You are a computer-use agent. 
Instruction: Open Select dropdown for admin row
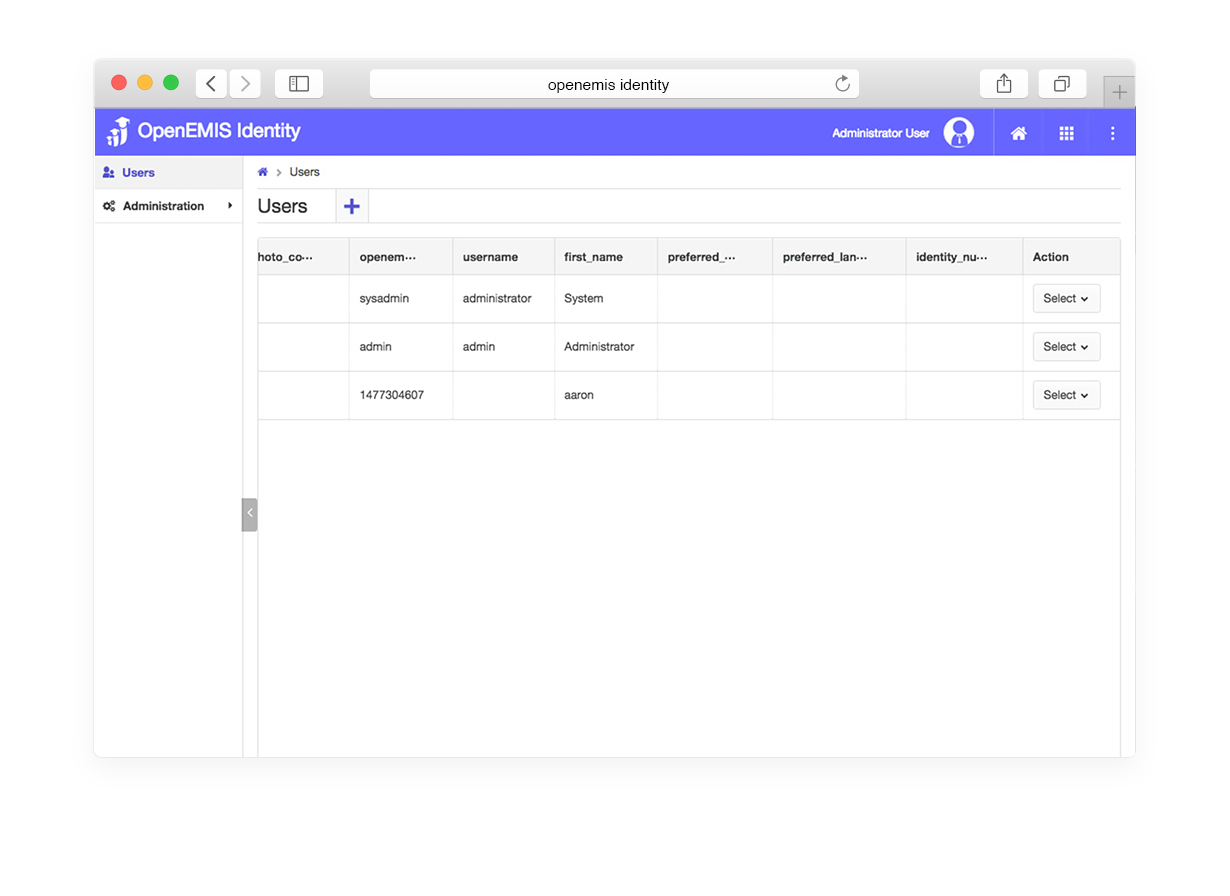[1066, 347]
